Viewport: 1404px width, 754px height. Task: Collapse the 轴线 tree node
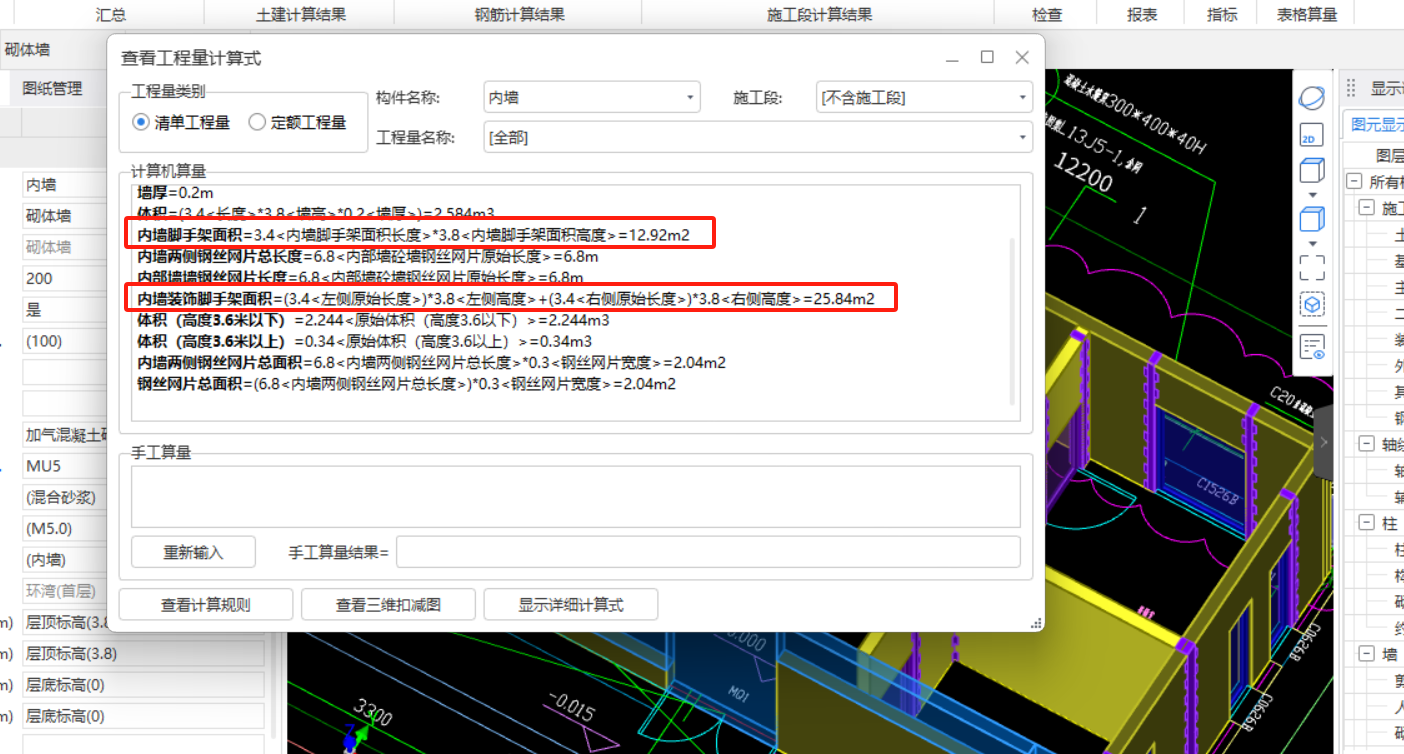(x=1367, y=444)
